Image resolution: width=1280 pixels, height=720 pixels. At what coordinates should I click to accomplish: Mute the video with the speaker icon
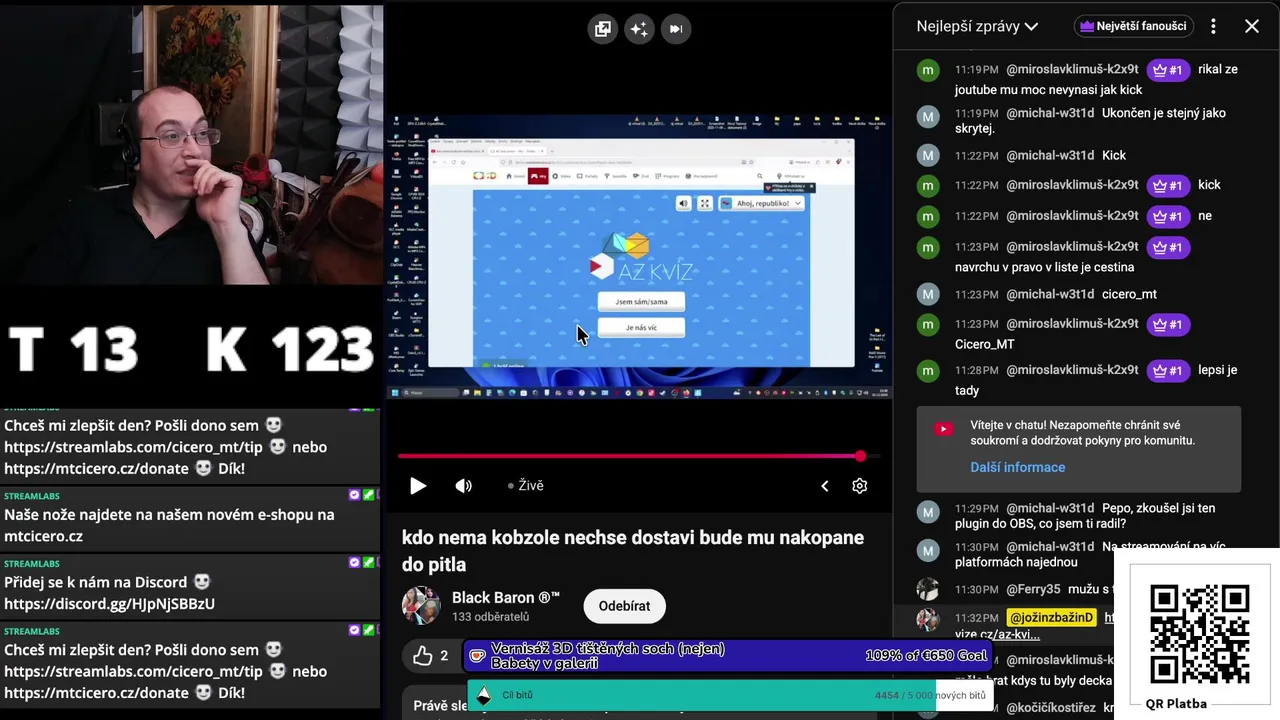(x=463, y=486)
